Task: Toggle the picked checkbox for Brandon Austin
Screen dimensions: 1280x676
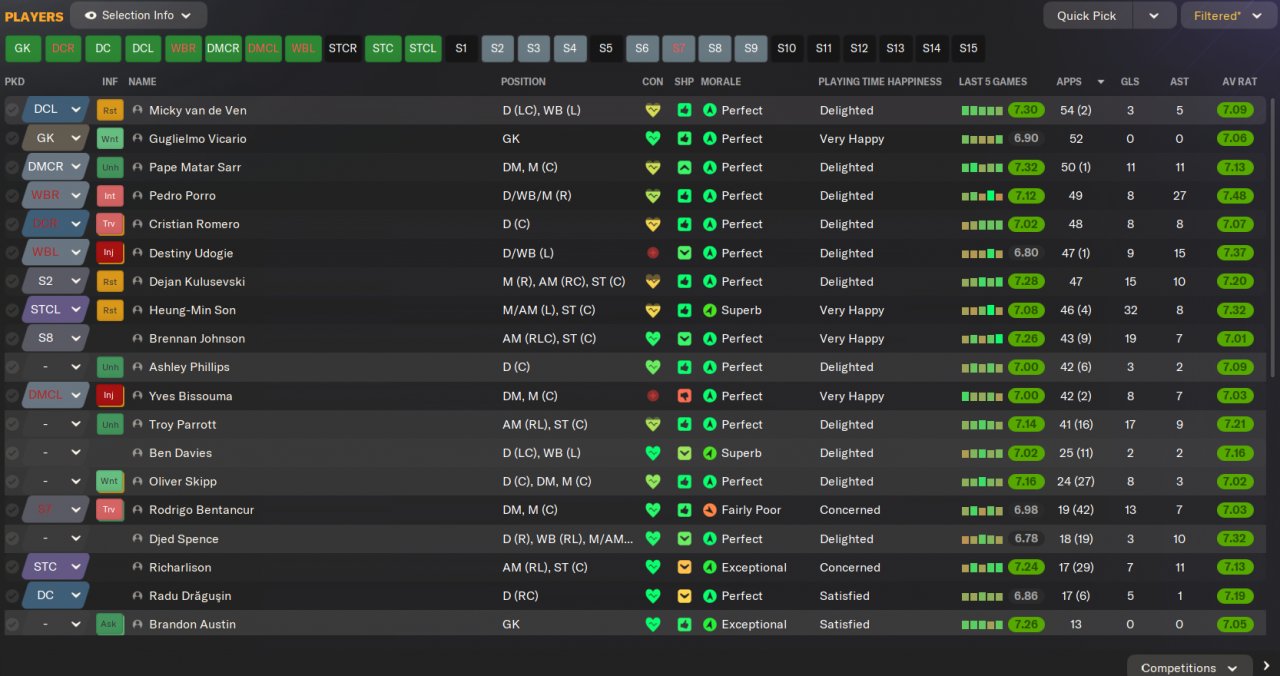Action: pos(12,624)
